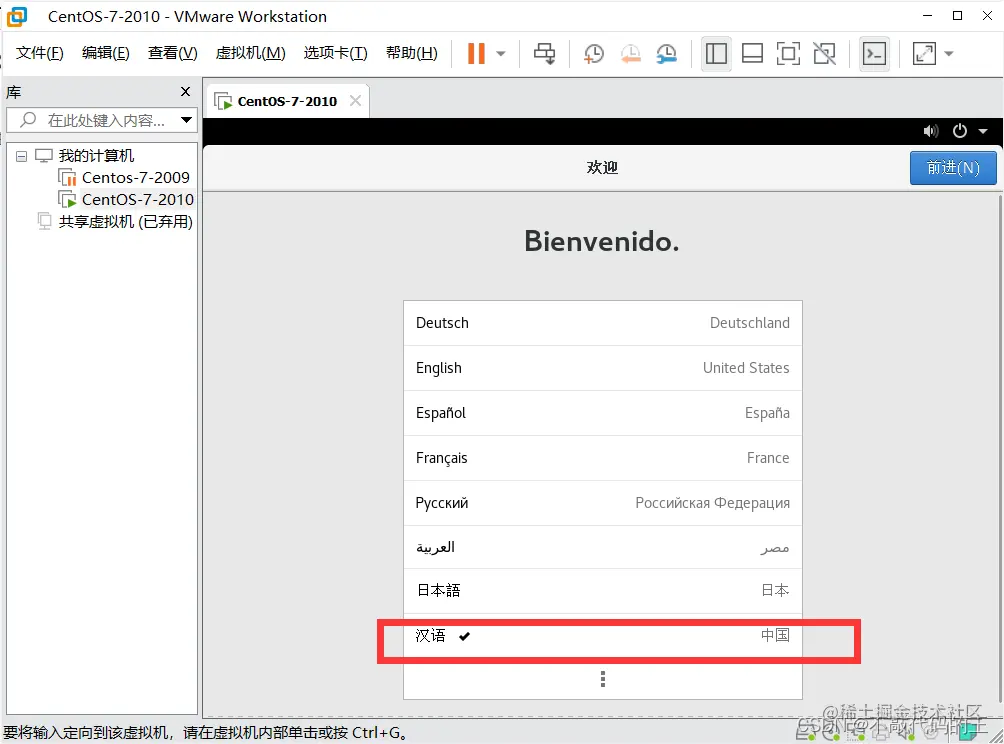Click the VMware Workstation title bar logo

17,16
